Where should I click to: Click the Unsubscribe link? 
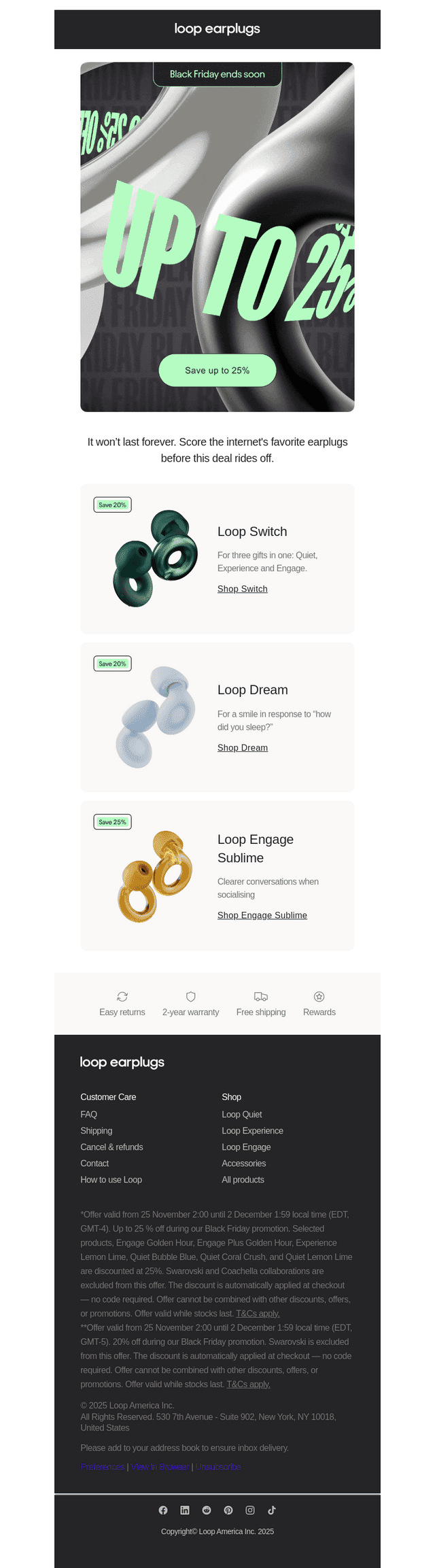pyautogui.click(x=218, y=1467)
